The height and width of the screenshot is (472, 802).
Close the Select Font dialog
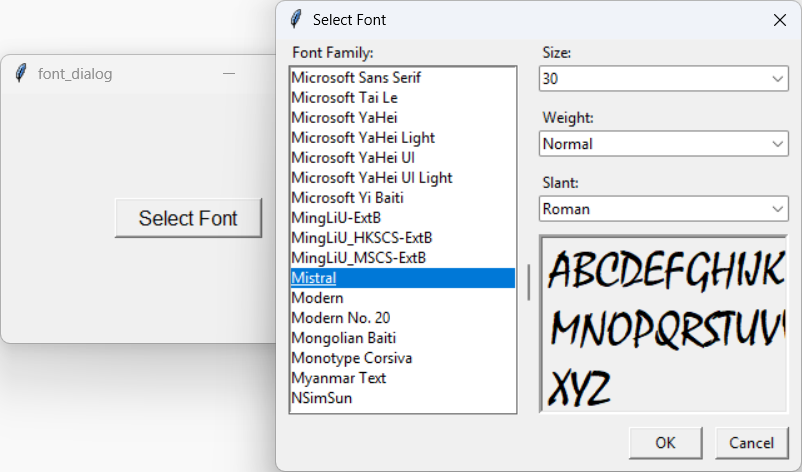tap(779, 20)
